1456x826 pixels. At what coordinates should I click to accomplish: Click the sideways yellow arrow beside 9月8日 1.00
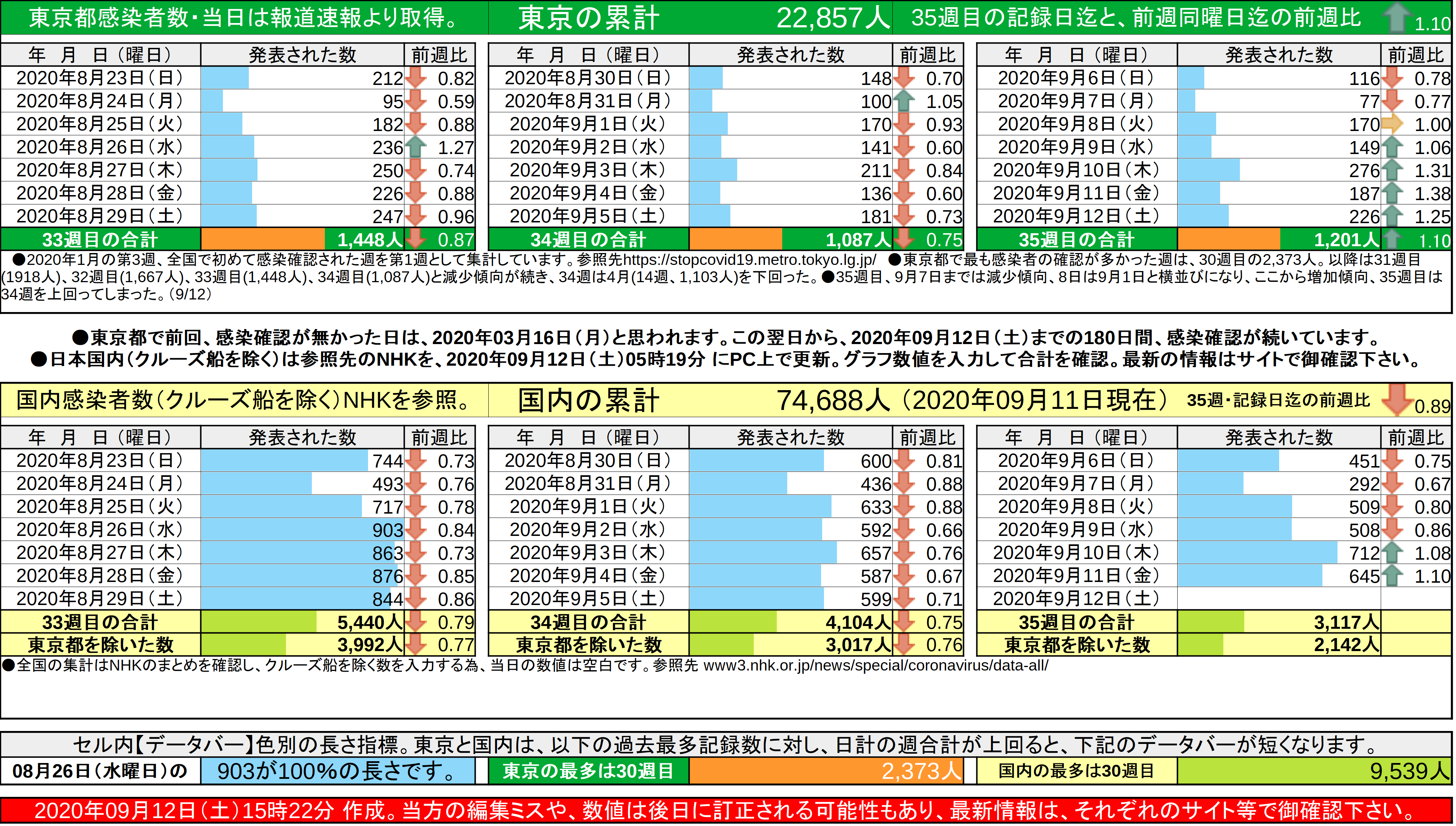point(1392,124)
